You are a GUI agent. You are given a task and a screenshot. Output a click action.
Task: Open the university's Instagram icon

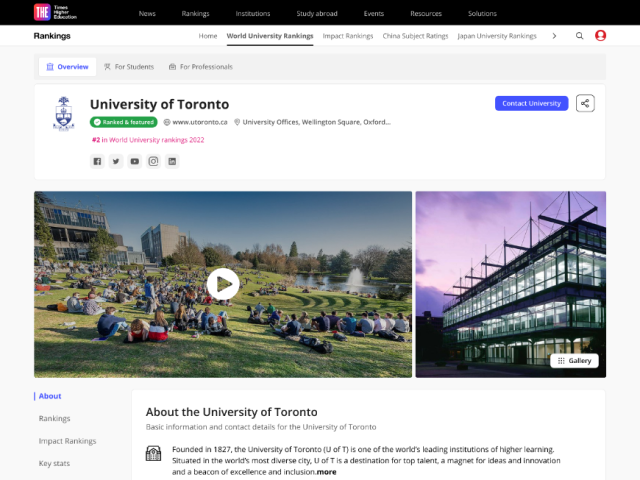(154, 161)
